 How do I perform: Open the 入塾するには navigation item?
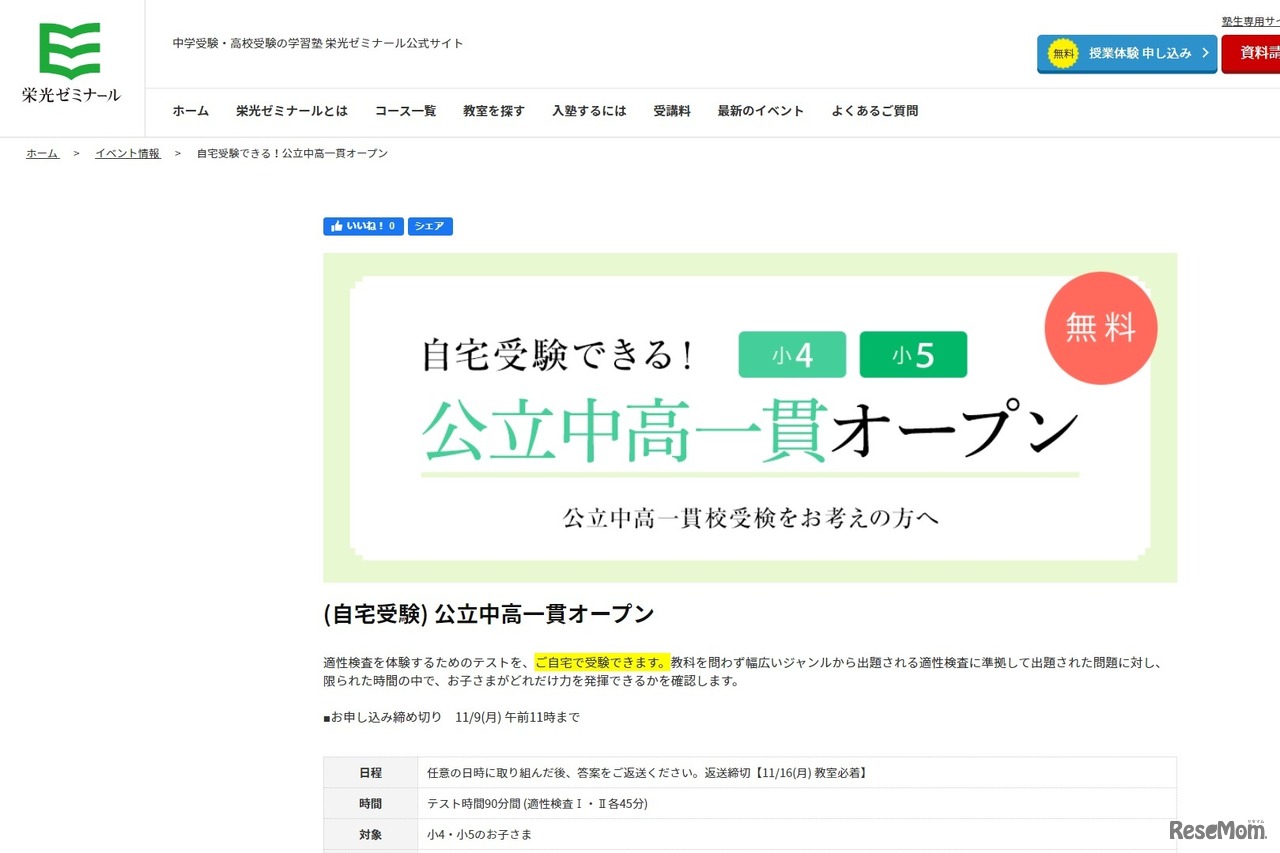click(x=588, y=111)
